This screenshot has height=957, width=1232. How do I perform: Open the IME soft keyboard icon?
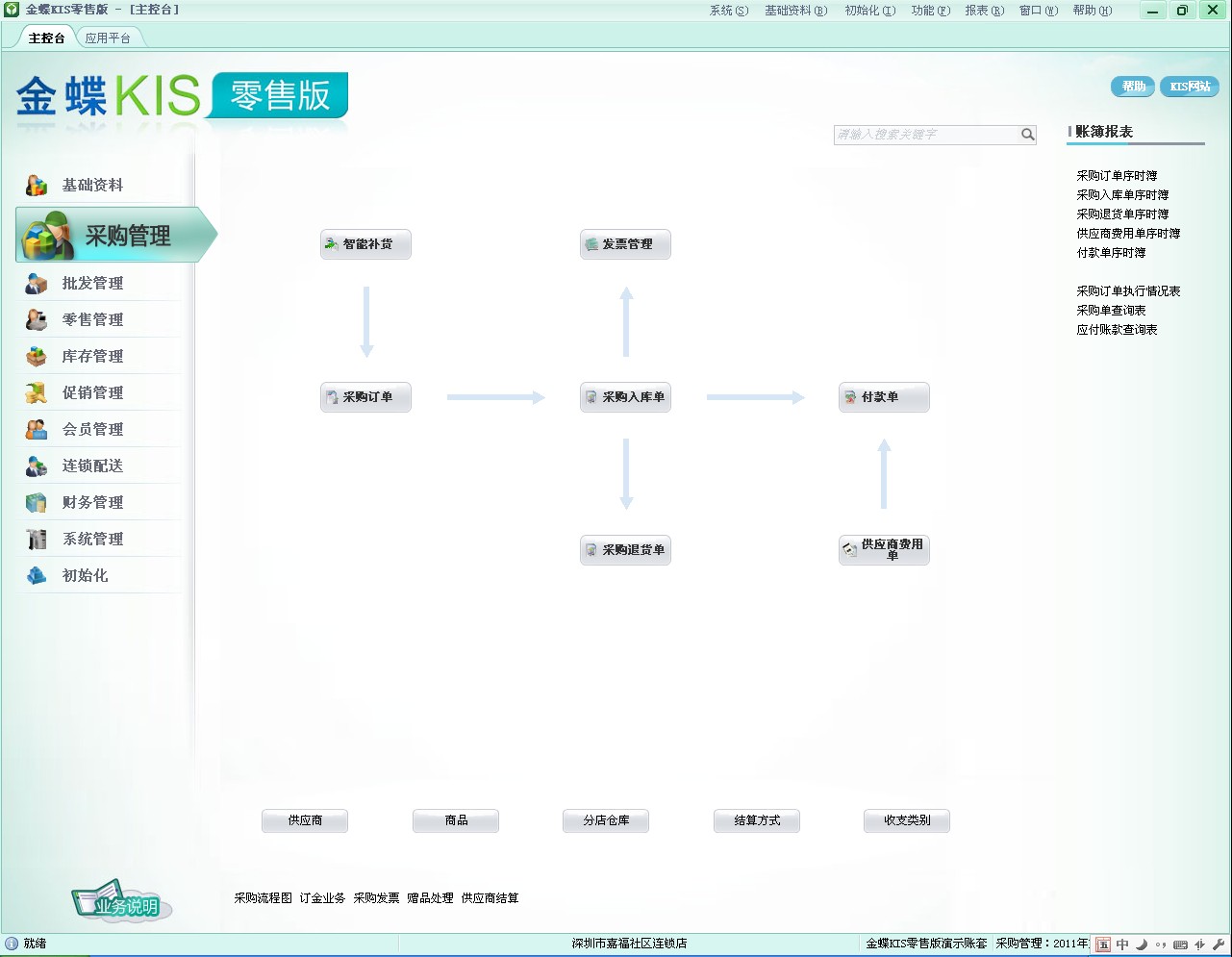coord(1180,944)
